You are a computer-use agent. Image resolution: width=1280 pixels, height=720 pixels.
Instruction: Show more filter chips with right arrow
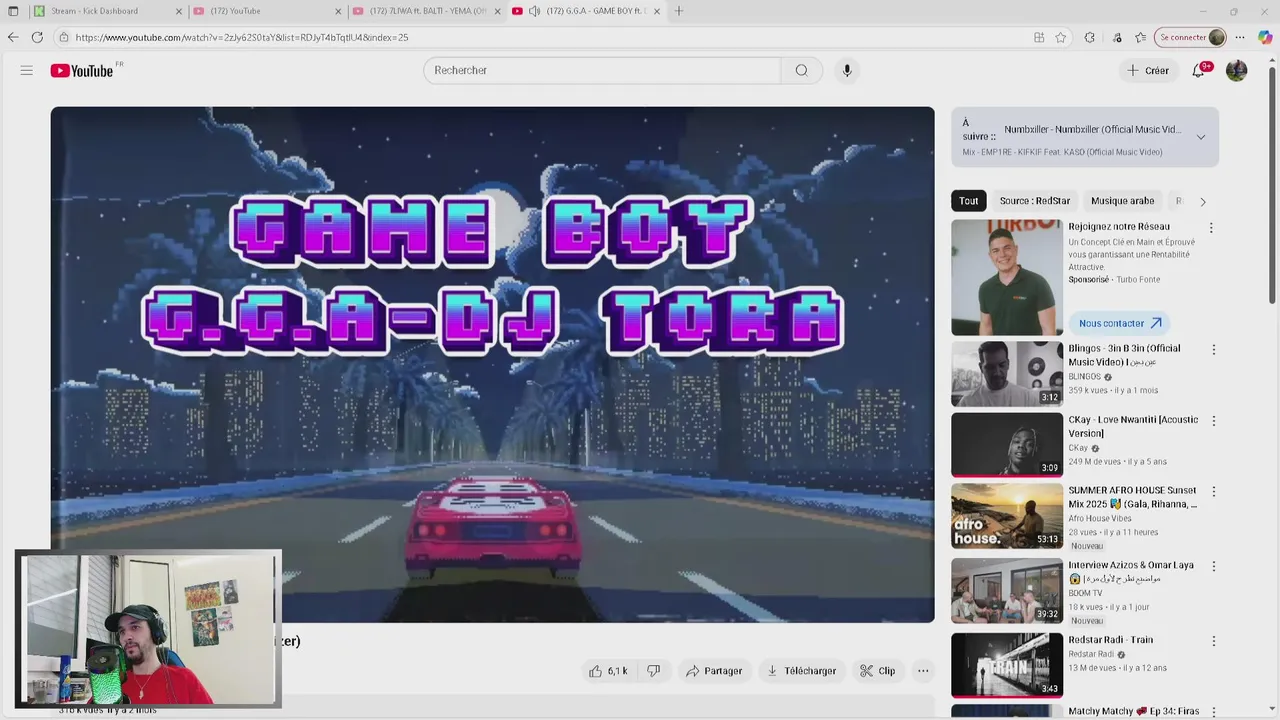coord(1203,201)
